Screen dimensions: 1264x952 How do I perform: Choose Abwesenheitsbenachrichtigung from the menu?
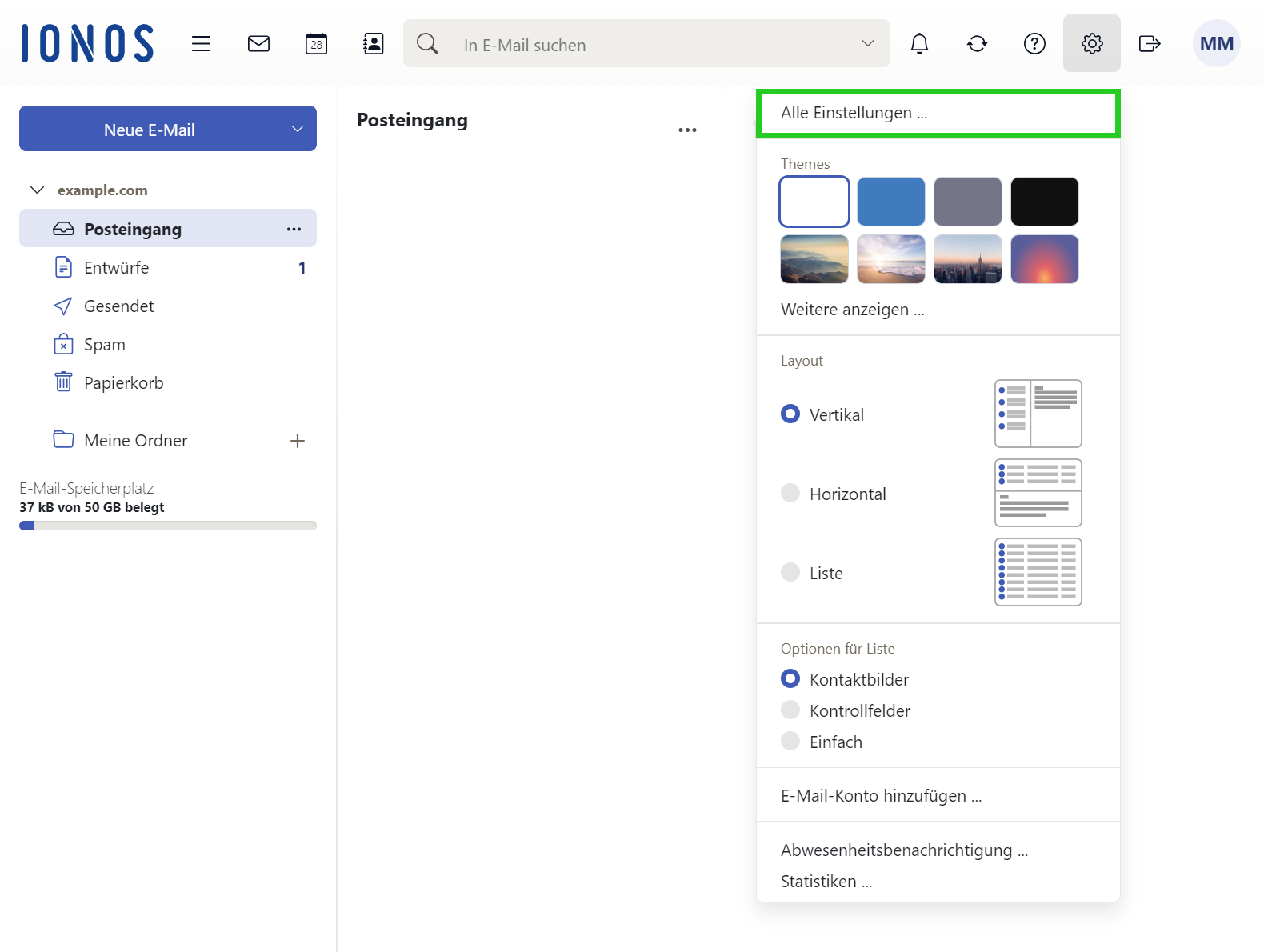904,850
